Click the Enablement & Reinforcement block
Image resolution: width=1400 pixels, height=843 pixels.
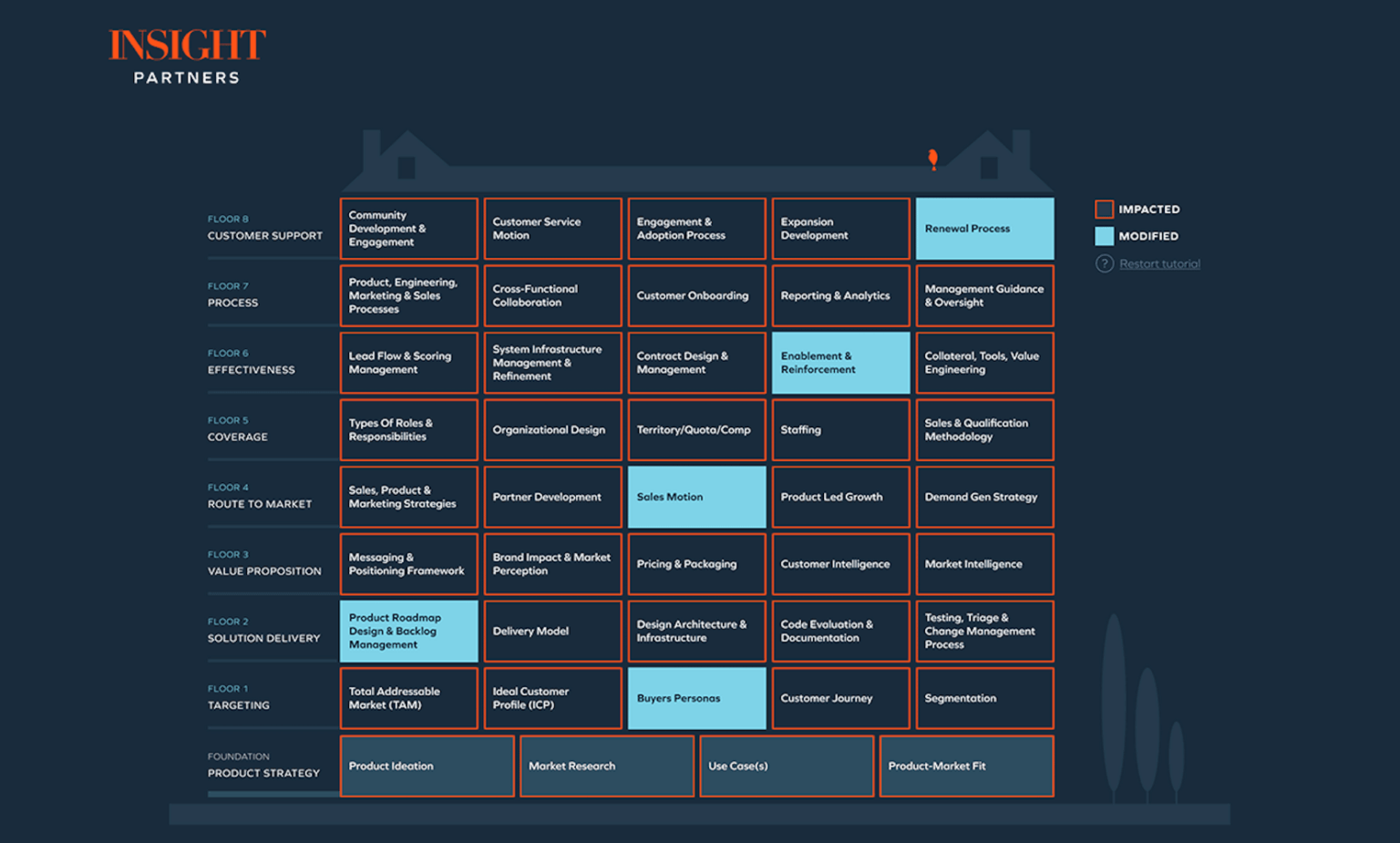tap(839, 363)
